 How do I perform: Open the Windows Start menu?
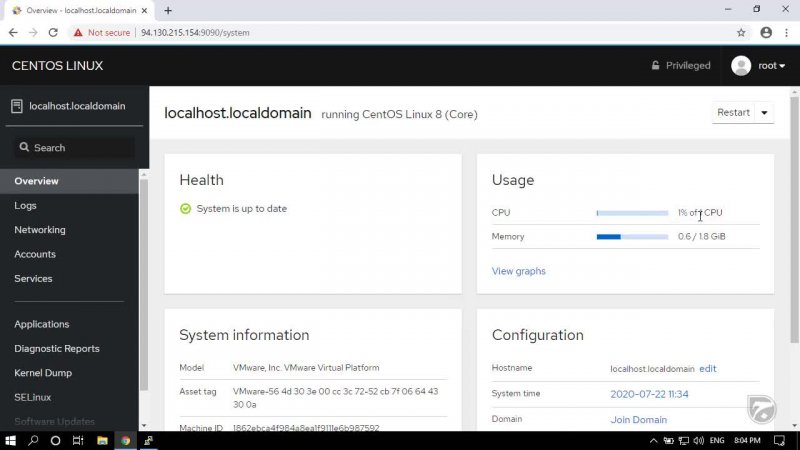[10, 440]
